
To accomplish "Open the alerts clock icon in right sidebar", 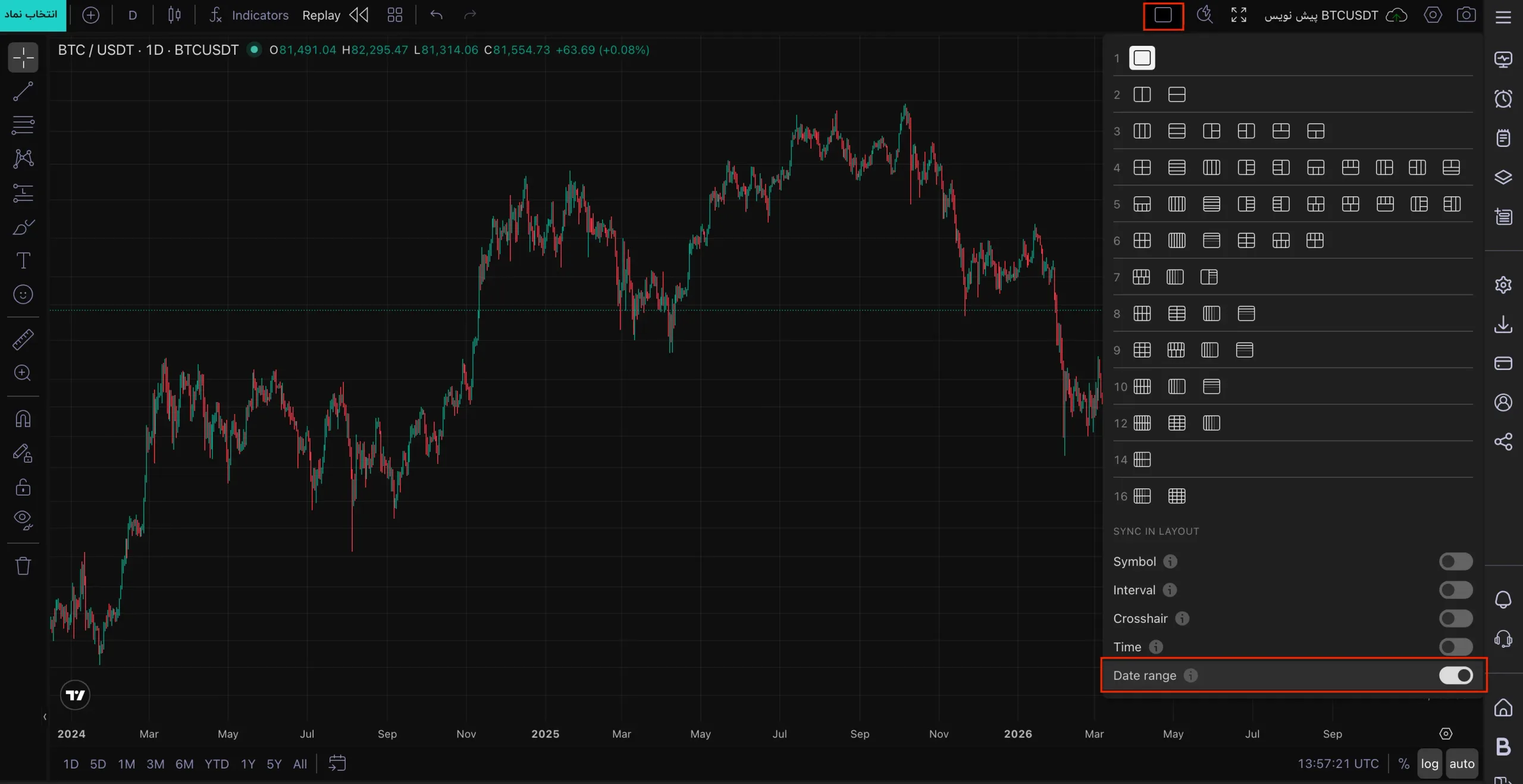I will point(1503,99).
